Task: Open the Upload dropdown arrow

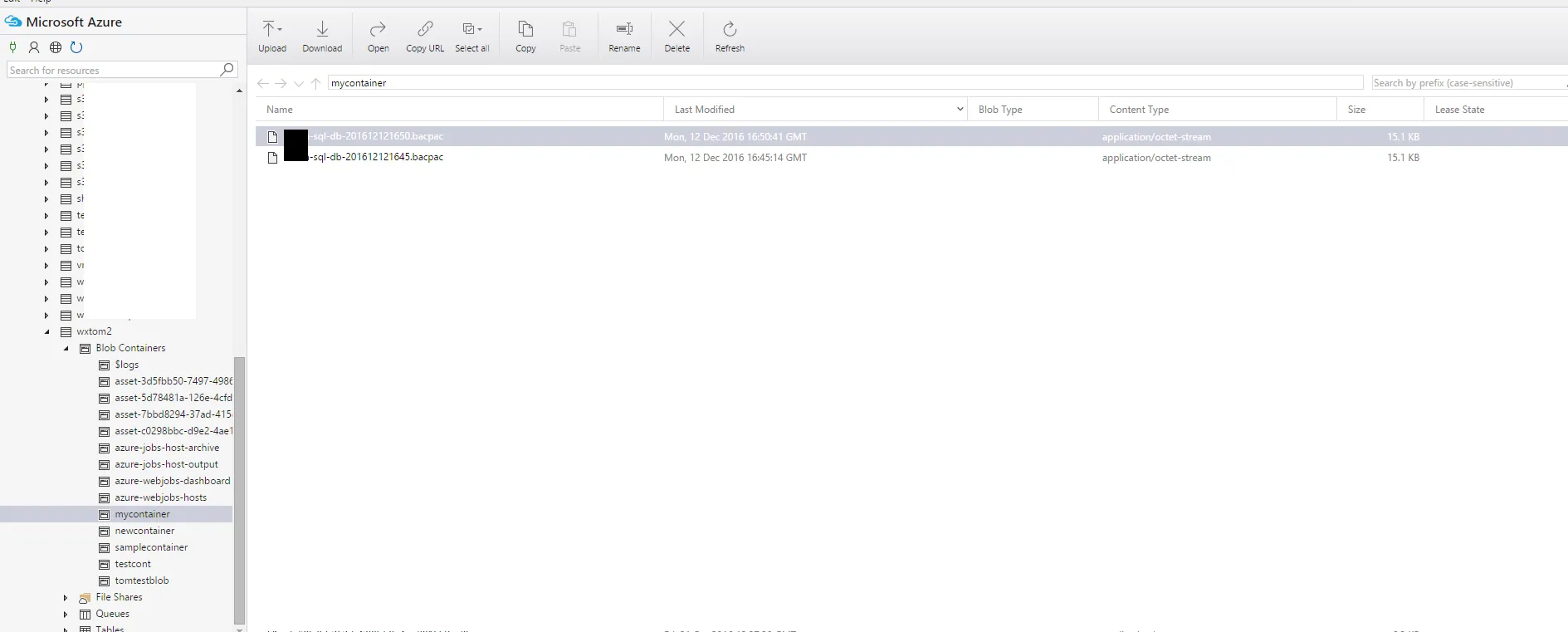Action: (280, 29)
